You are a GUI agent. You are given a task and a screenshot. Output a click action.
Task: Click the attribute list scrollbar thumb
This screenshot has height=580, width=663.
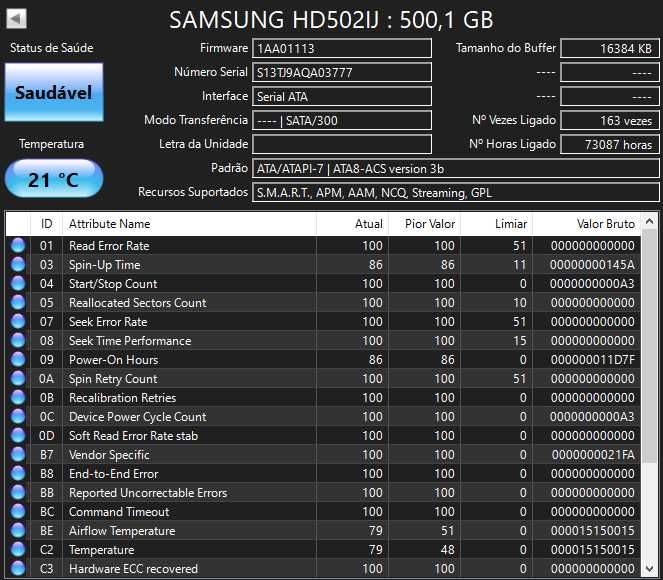pos(650,346)
